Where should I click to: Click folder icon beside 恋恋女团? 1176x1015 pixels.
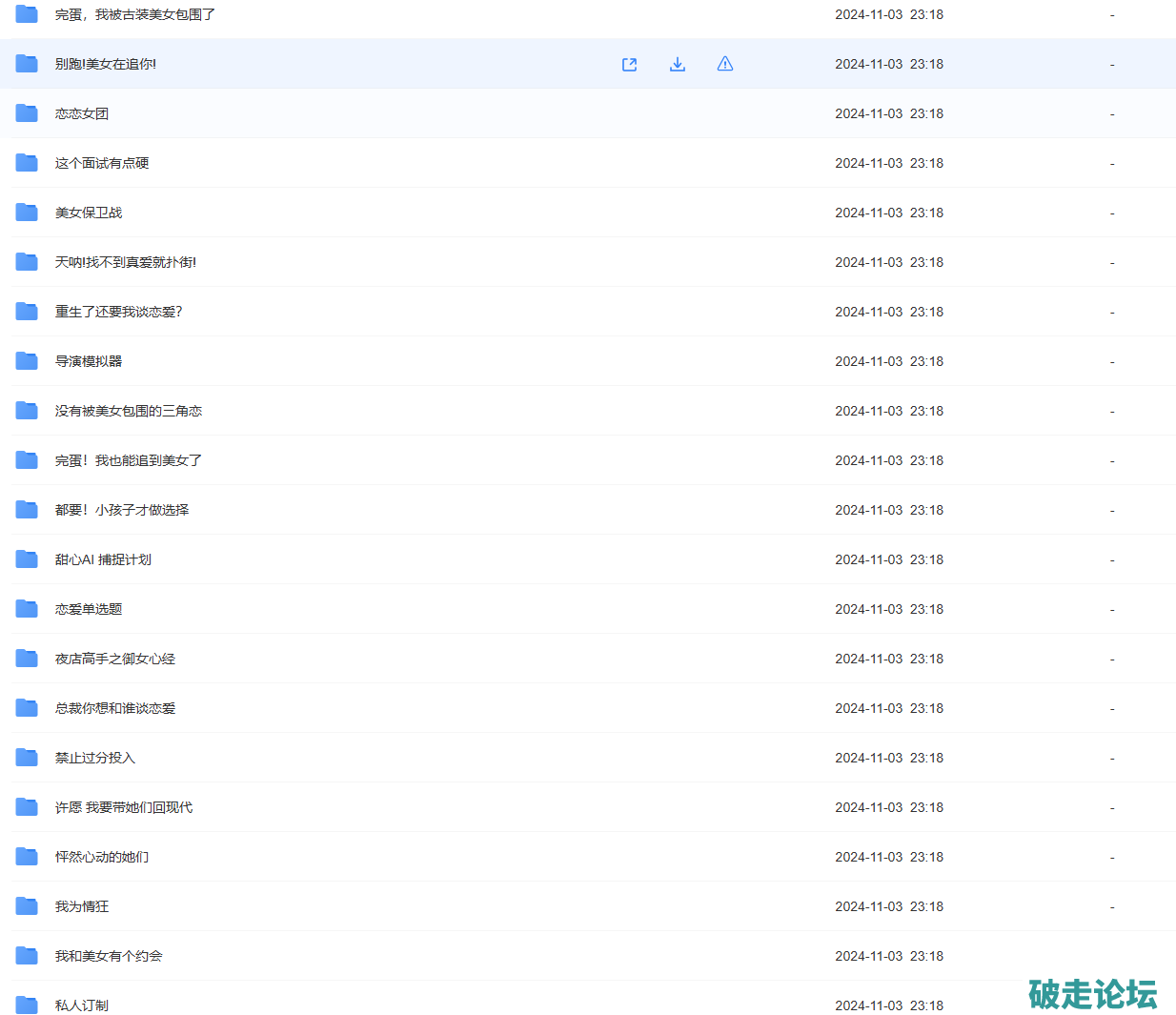point(27,113)
